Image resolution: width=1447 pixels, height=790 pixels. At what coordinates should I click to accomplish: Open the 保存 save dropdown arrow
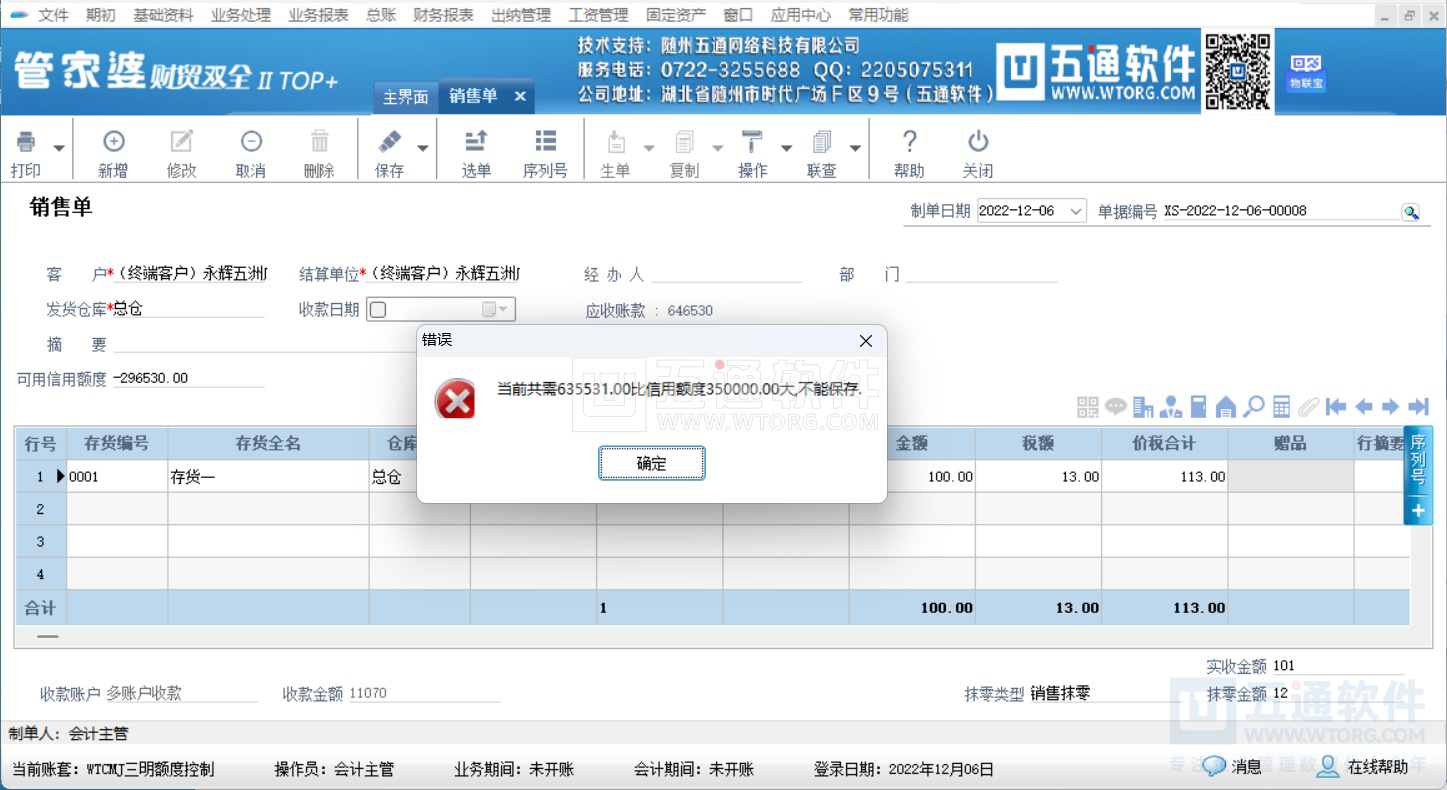(x=423, y=148)
